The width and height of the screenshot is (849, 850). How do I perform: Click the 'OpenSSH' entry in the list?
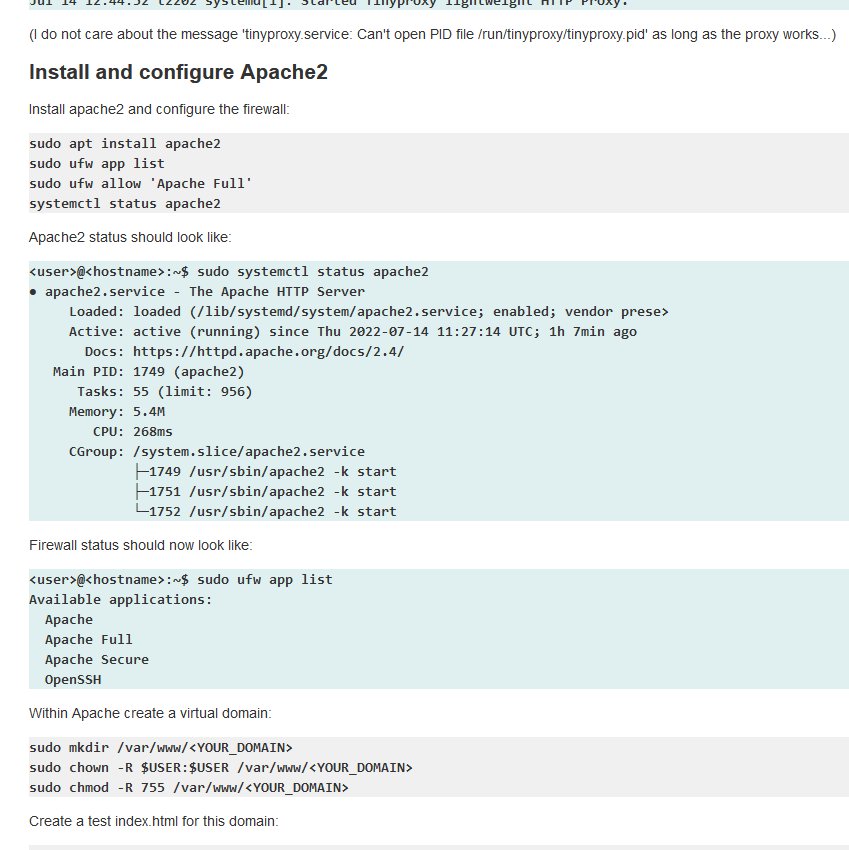pos(73,680)
